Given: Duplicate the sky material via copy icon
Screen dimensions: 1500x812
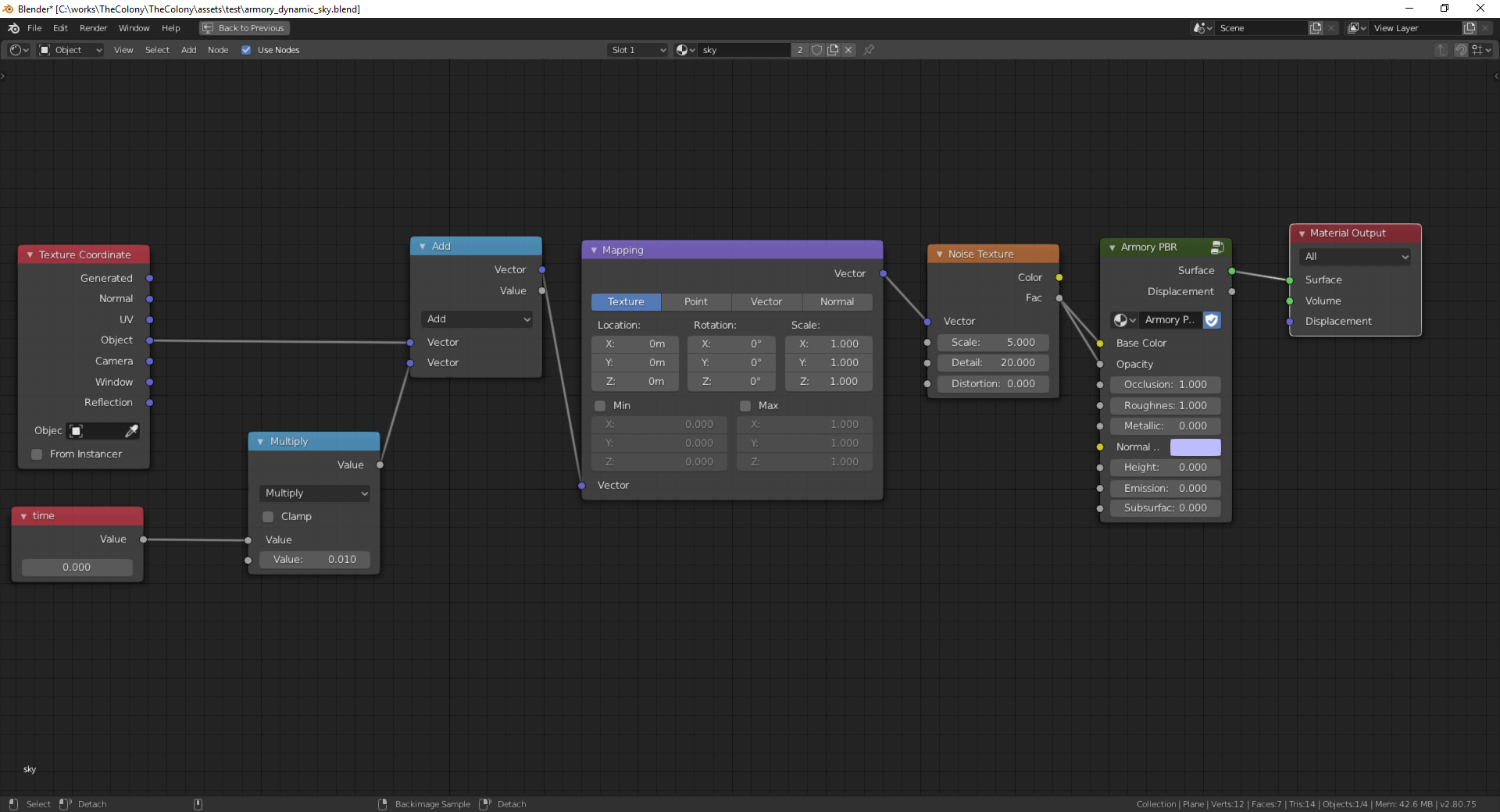Looking at the screenshot, I should tap(833, 49).
